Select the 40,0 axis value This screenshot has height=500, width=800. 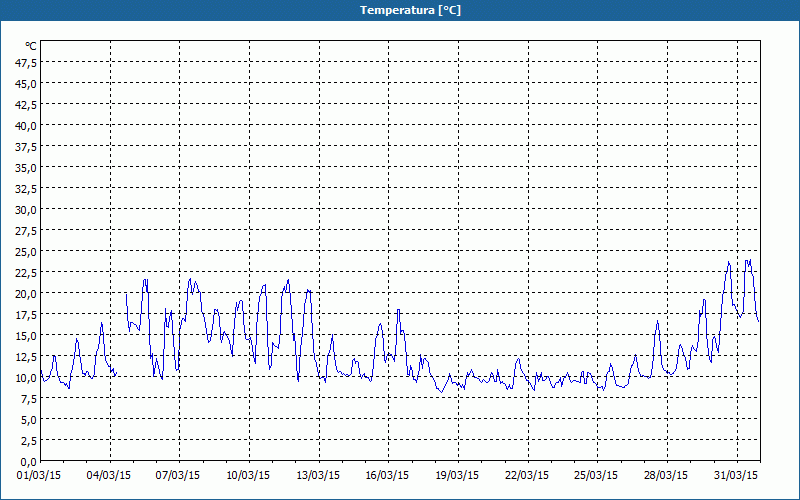click(27, 126)
